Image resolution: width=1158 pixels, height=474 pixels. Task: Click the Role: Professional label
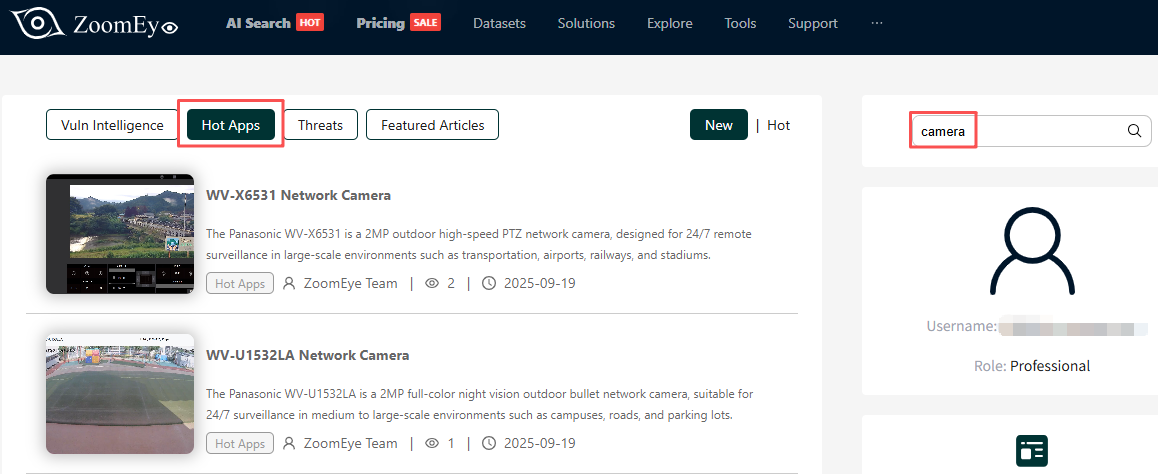1032,366
